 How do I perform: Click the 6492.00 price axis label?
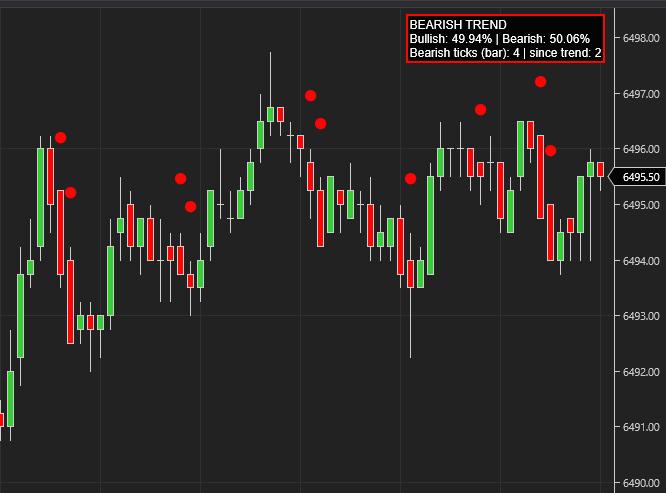pos(641,372)
